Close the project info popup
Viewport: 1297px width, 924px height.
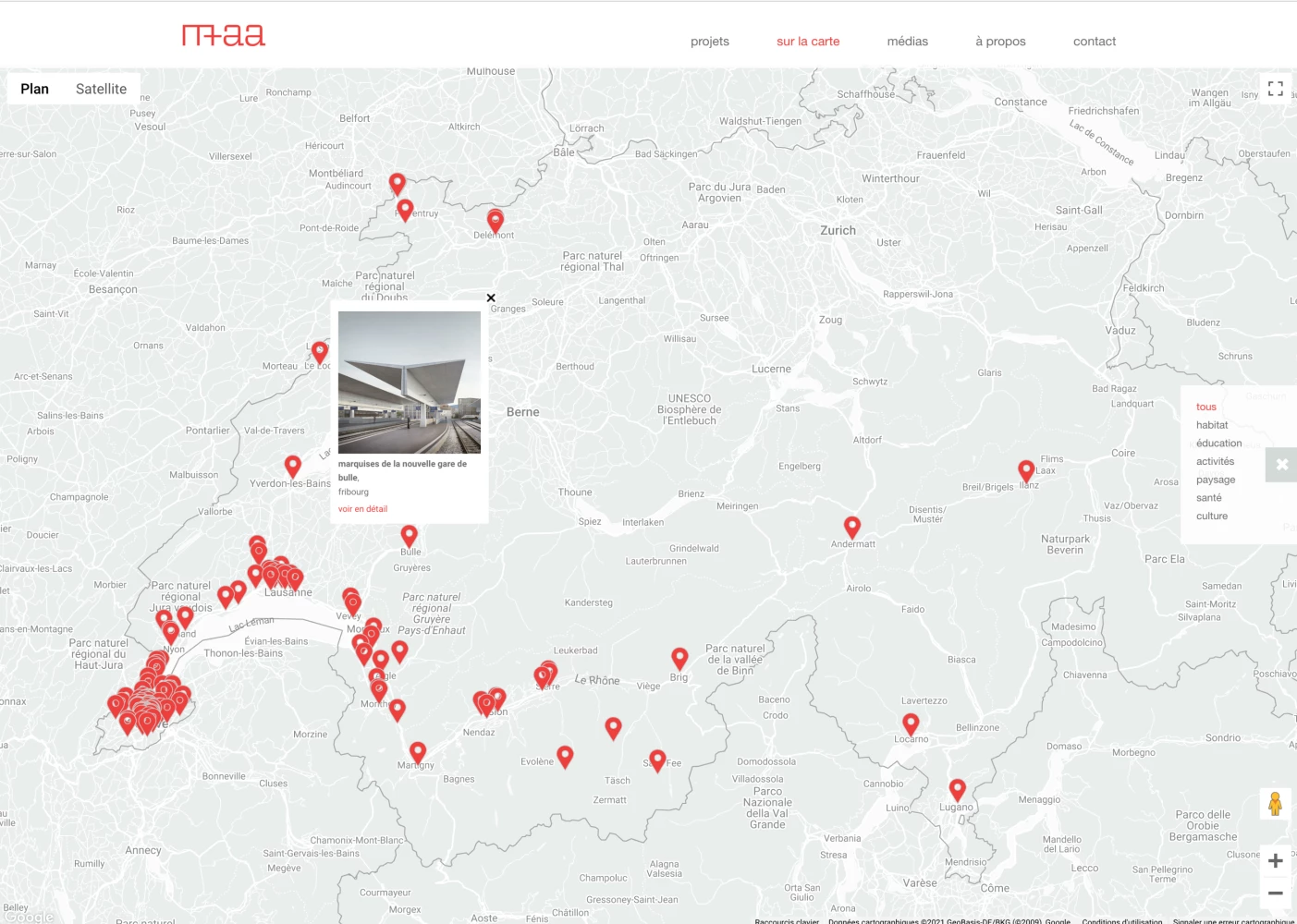pyautogui.click(x=491, y=298)
